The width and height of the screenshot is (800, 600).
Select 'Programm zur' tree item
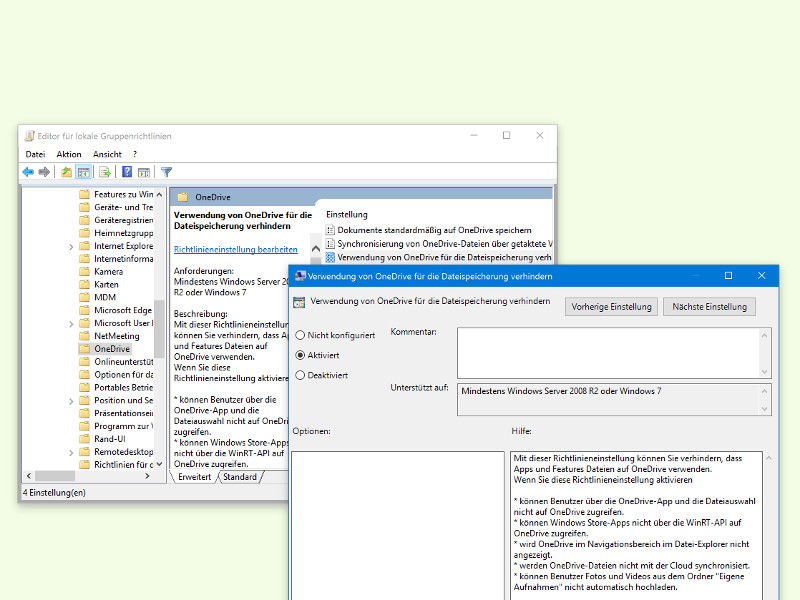click(123, 426)
